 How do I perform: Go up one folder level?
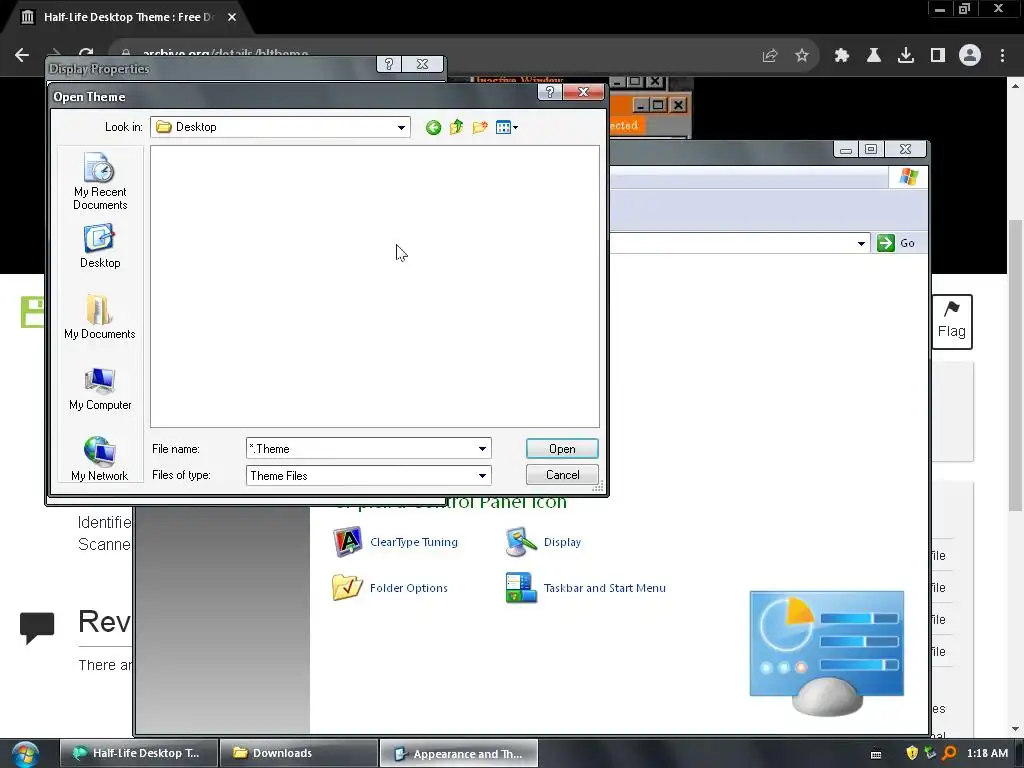[456, 127]
